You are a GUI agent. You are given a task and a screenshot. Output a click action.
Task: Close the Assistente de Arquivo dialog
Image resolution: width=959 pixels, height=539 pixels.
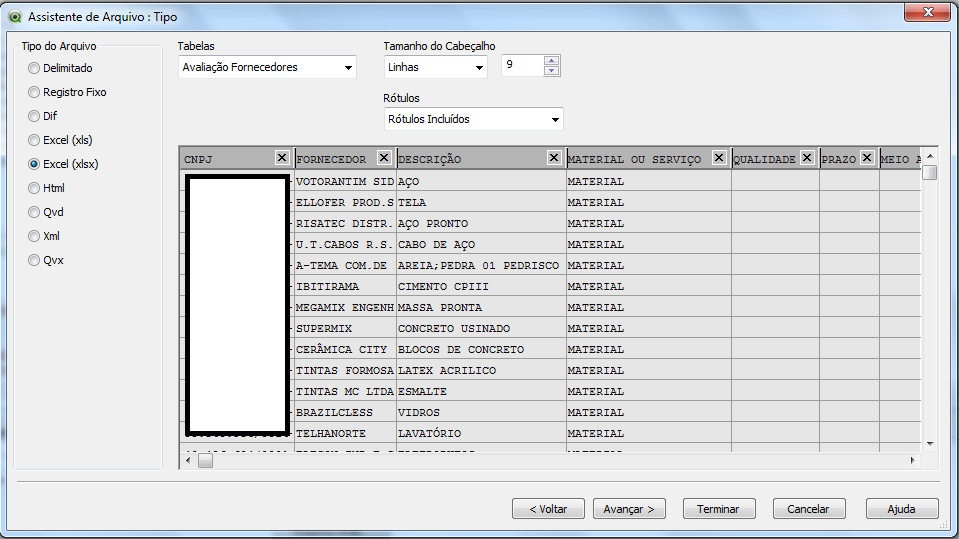(x=928, y=12)
